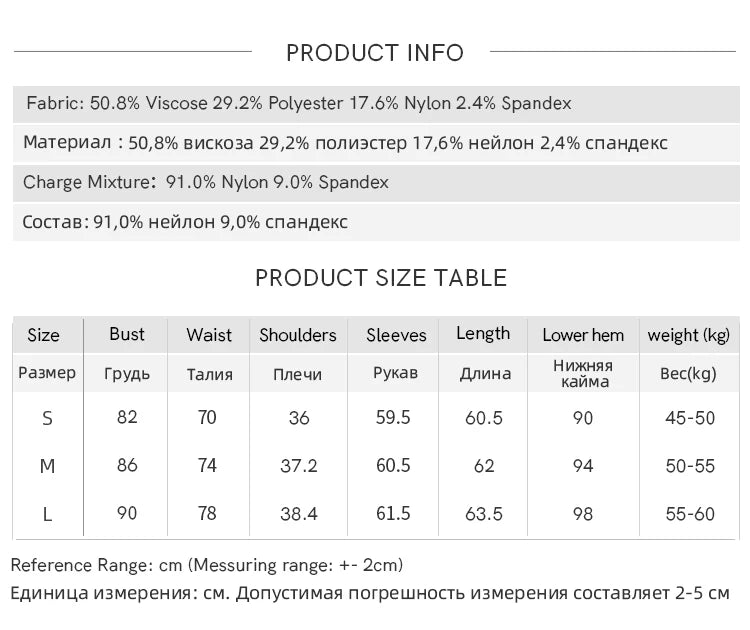The width and height of the screenshot is (750, 630).
Task: Click the Материал composition row
Action: (376, 143)
